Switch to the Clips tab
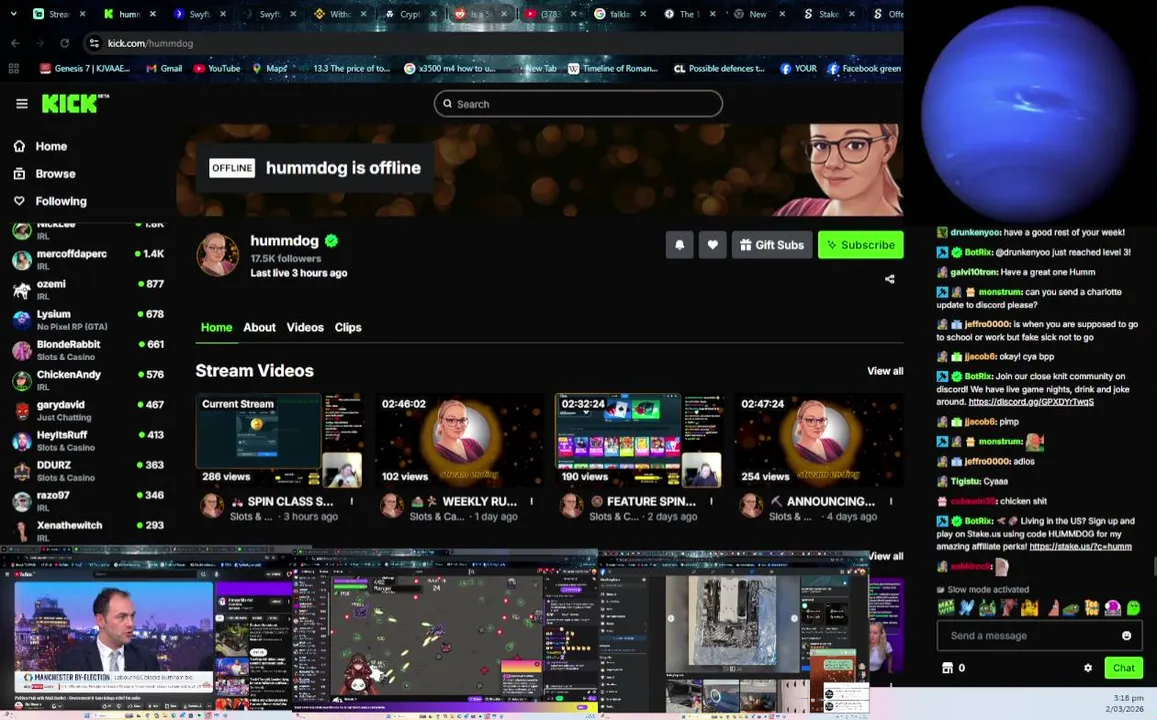This screenshot has width=1157, height=720. [348, 328]
